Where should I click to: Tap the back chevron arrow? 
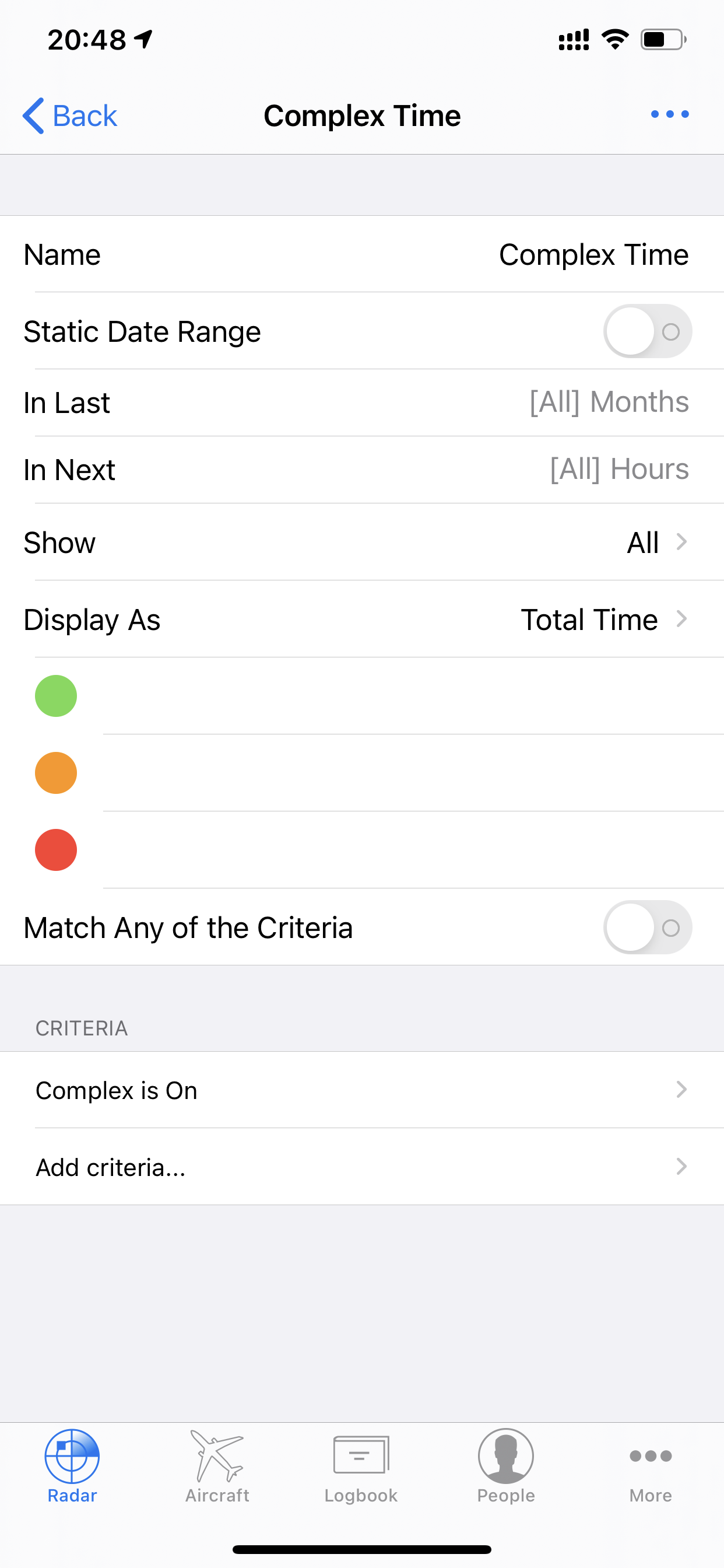tap(33, 116)
